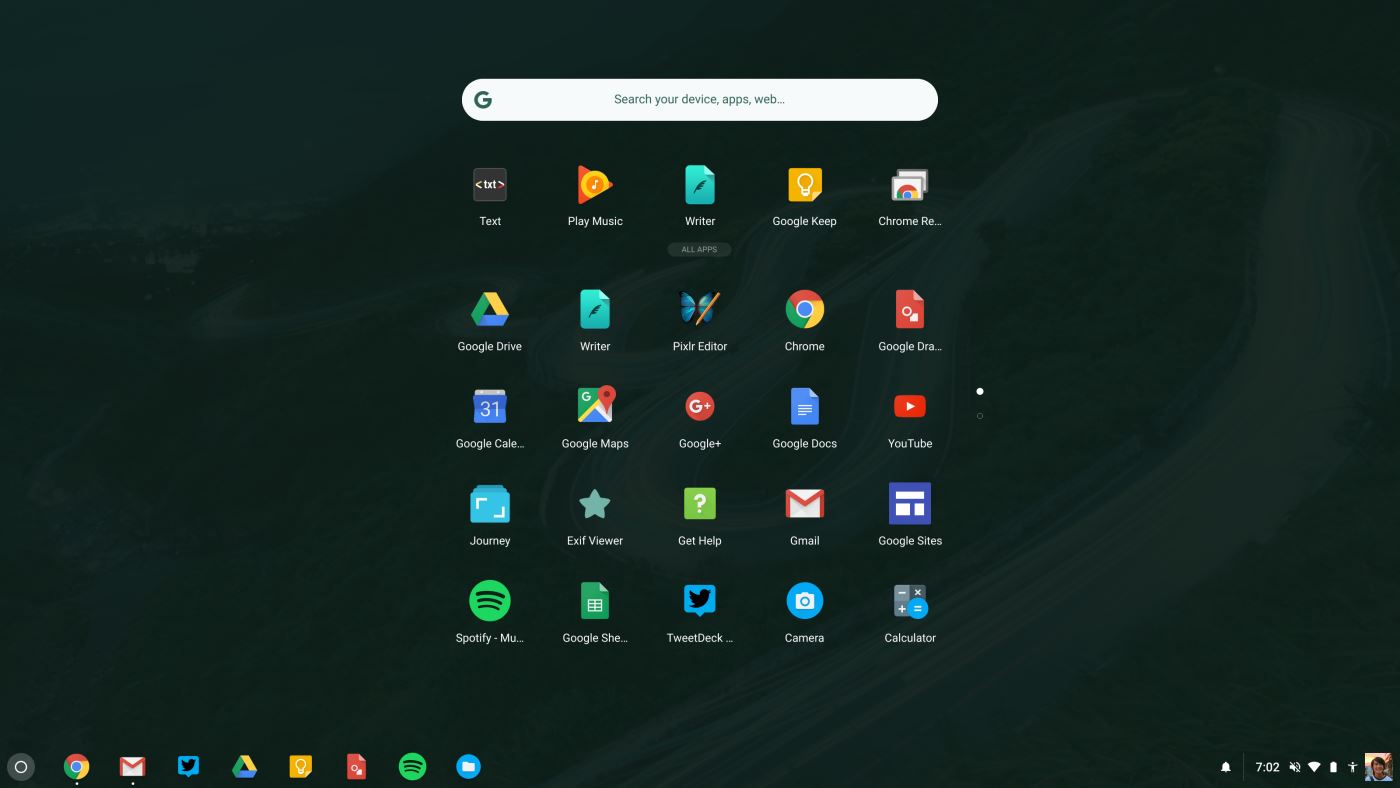The height and width of the screenshot is (788, 1400).
Task: Open the Files app from the shelf
Action: pyautogui.click(x=468, y=767)
